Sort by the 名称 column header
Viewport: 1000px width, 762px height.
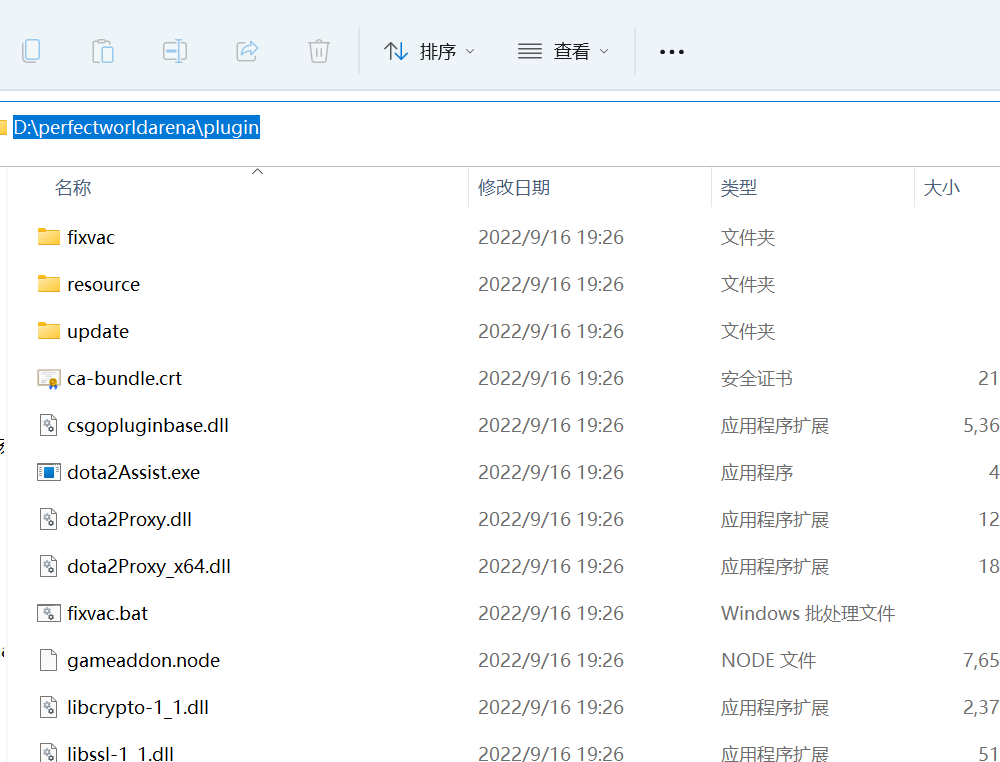point(73,187)
